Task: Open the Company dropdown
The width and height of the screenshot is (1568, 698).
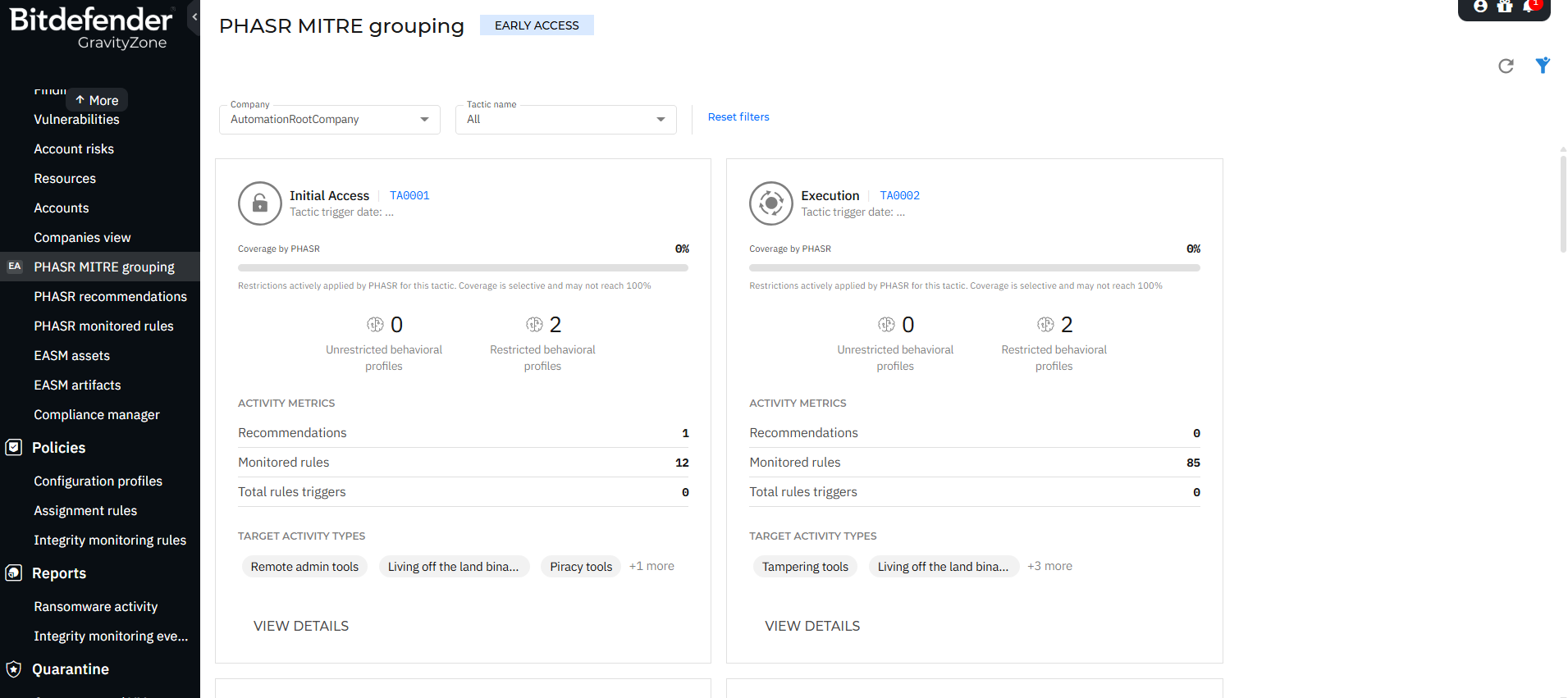Action: (329, 120)
